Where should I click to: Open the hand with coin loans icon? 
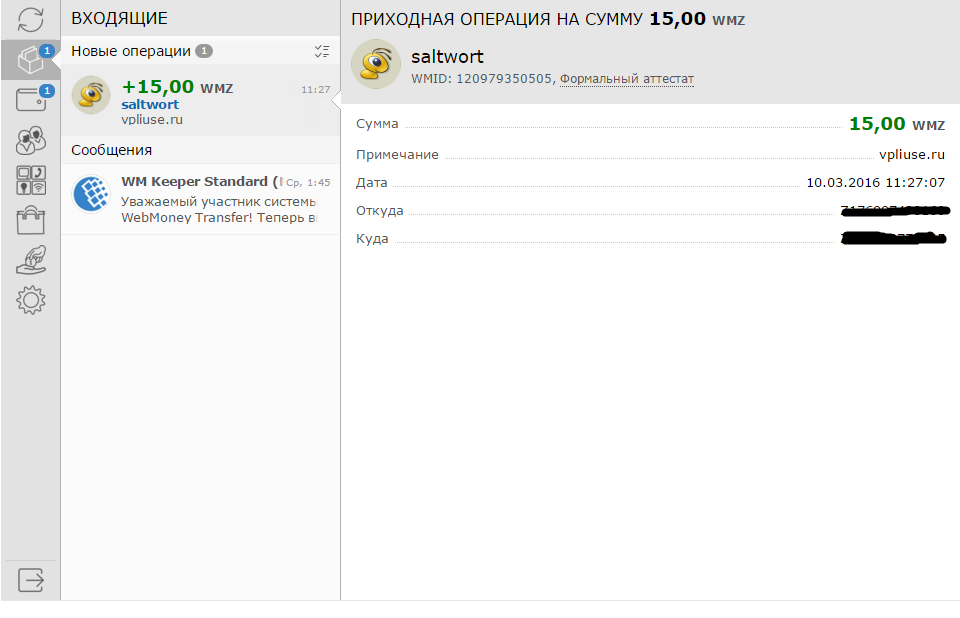click(31, 260)
